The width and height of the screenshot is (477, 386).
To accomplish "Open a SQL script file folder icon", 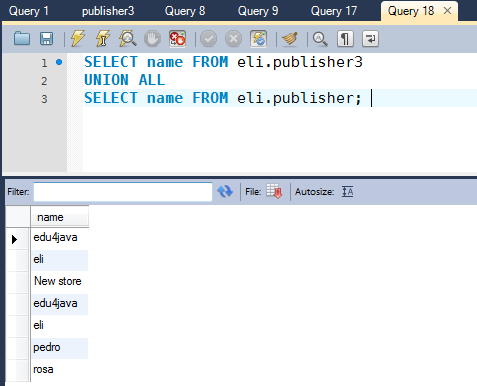I will pos(22,39).
